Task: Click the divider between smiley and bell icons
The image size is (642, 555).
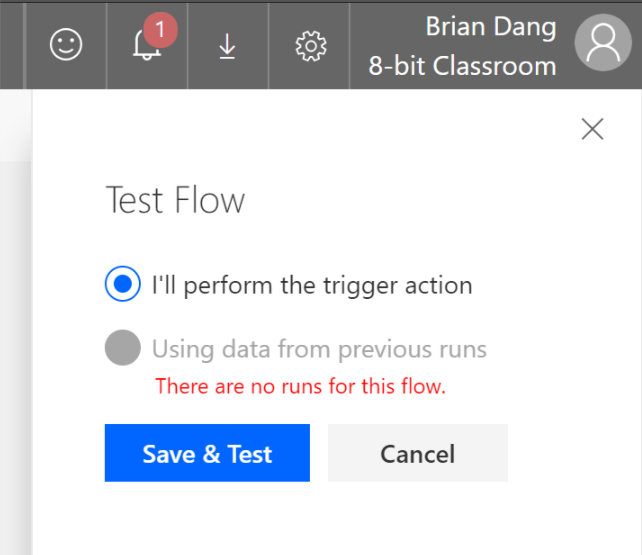Action: click(x=106, y=45)
